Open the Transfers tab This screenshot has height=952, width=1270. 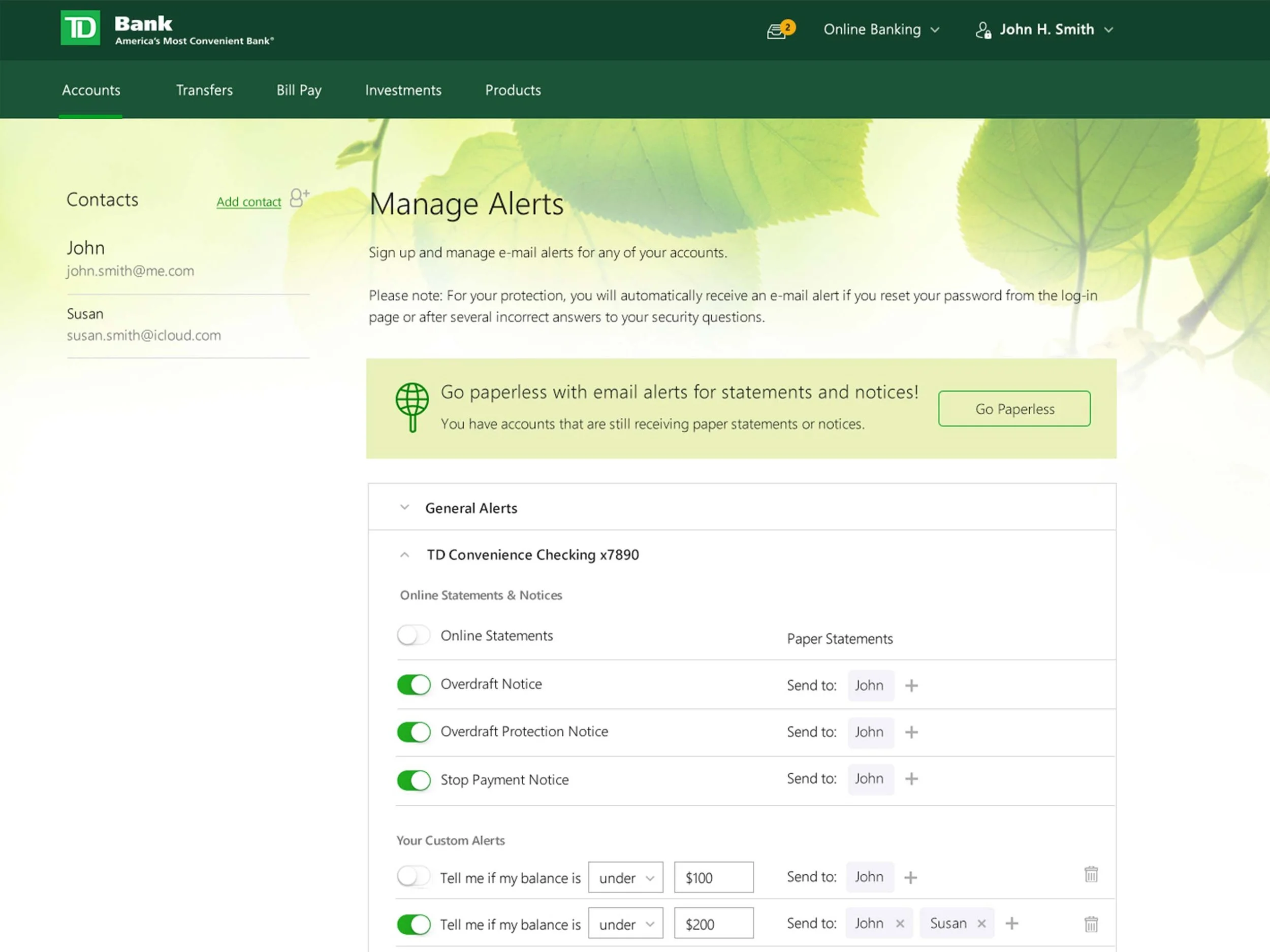[204, 90]
